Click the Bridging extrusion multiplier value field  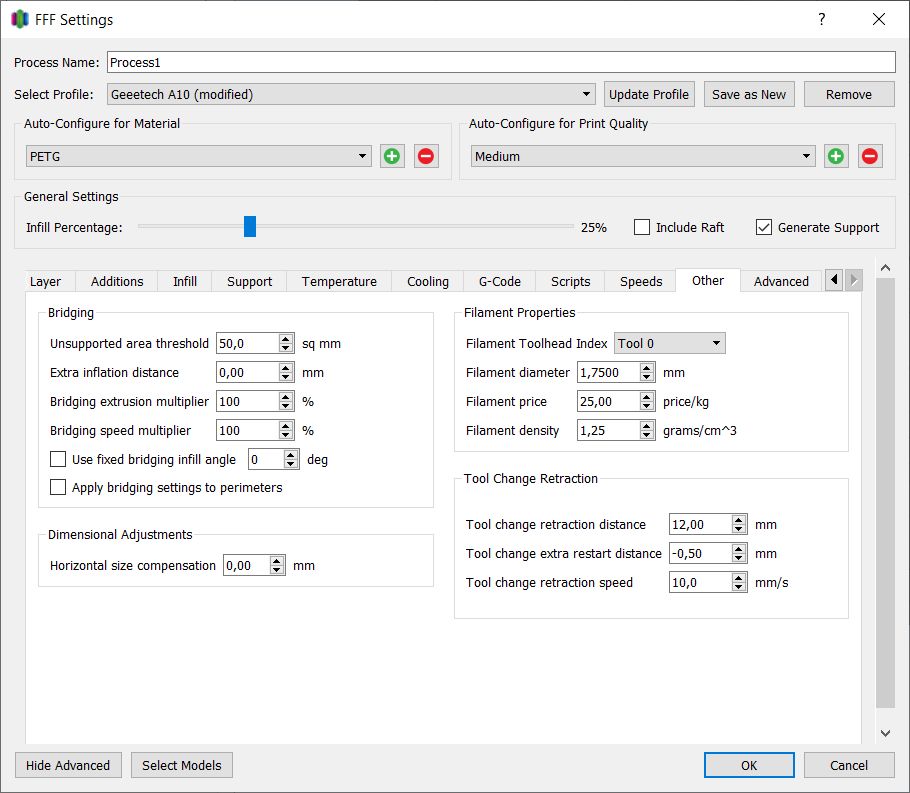tap(248, 401)
